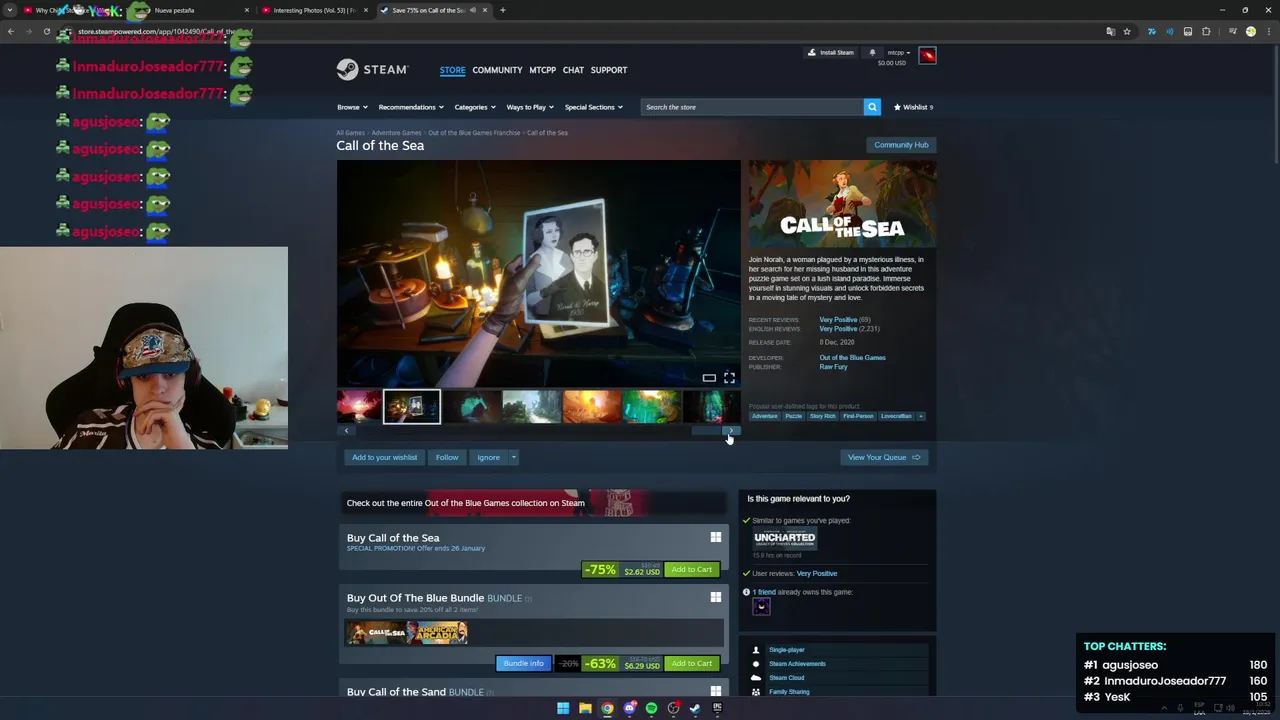Expand the Ways to Play dropdown
The width and height of the screenshot is (1280, 720).
530,107
